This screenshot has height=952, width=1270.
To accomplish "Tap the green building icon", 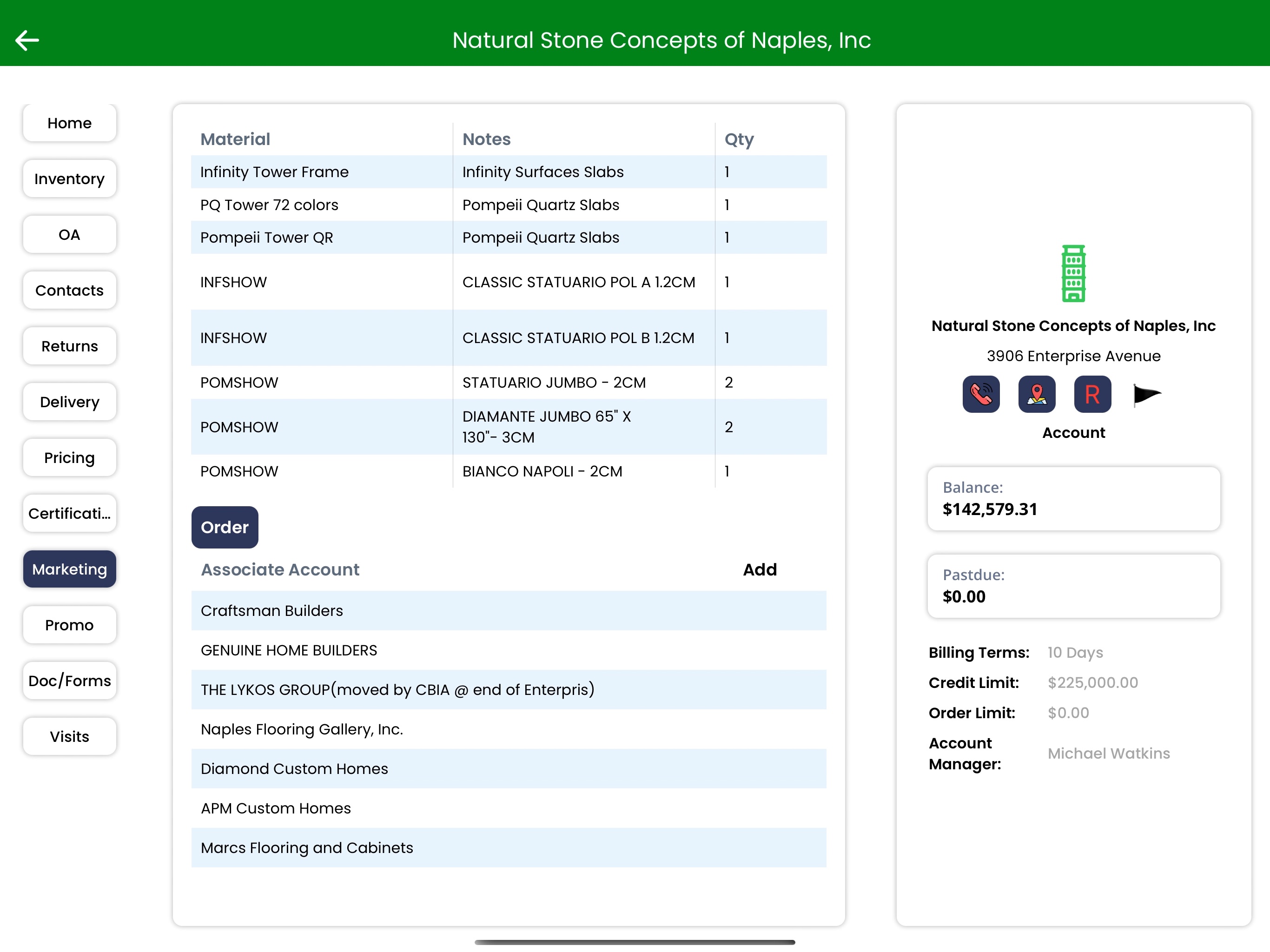I will click(x=1073, y=273).
